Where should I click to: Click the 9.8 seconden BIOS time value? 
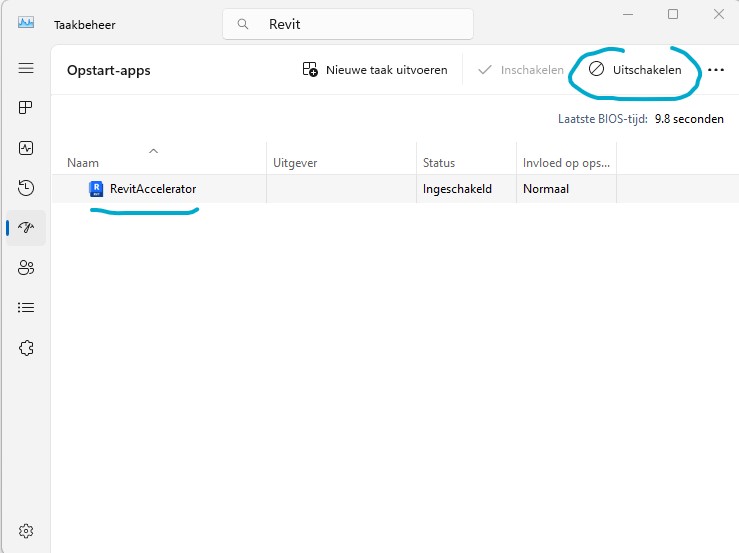689,119
